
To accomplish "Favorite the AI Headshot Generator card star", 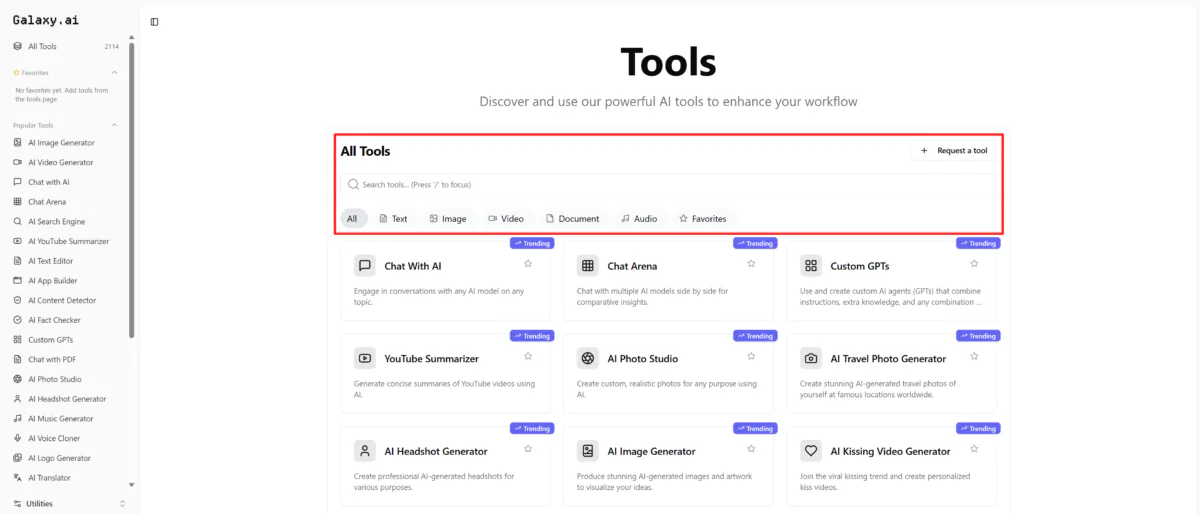I will click(x=528, y=449).
